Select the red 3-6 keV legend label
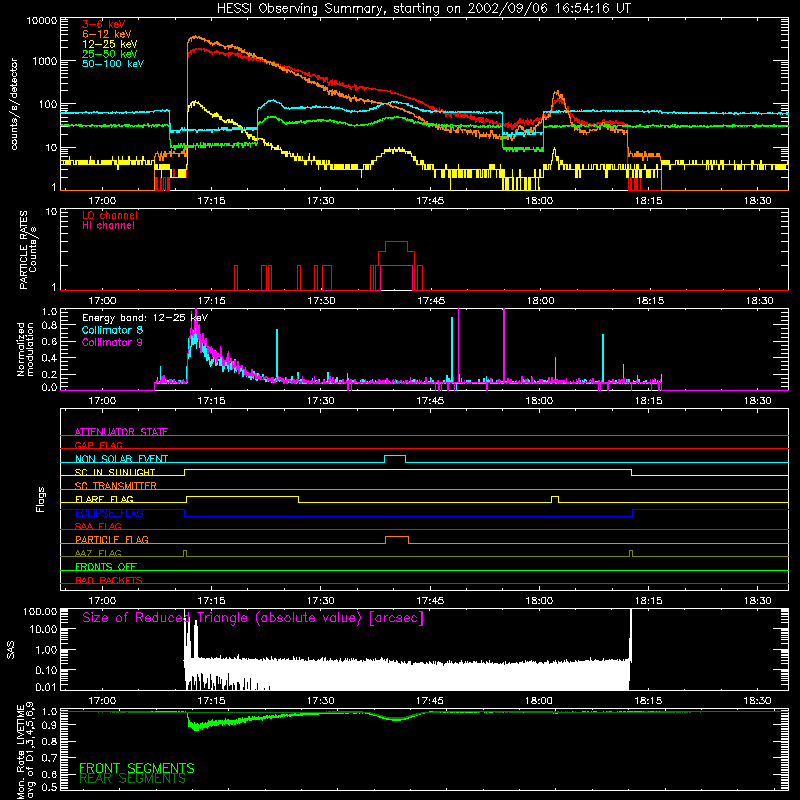The width and height of the screenshot is (800, 800). (x=104, y=24)
